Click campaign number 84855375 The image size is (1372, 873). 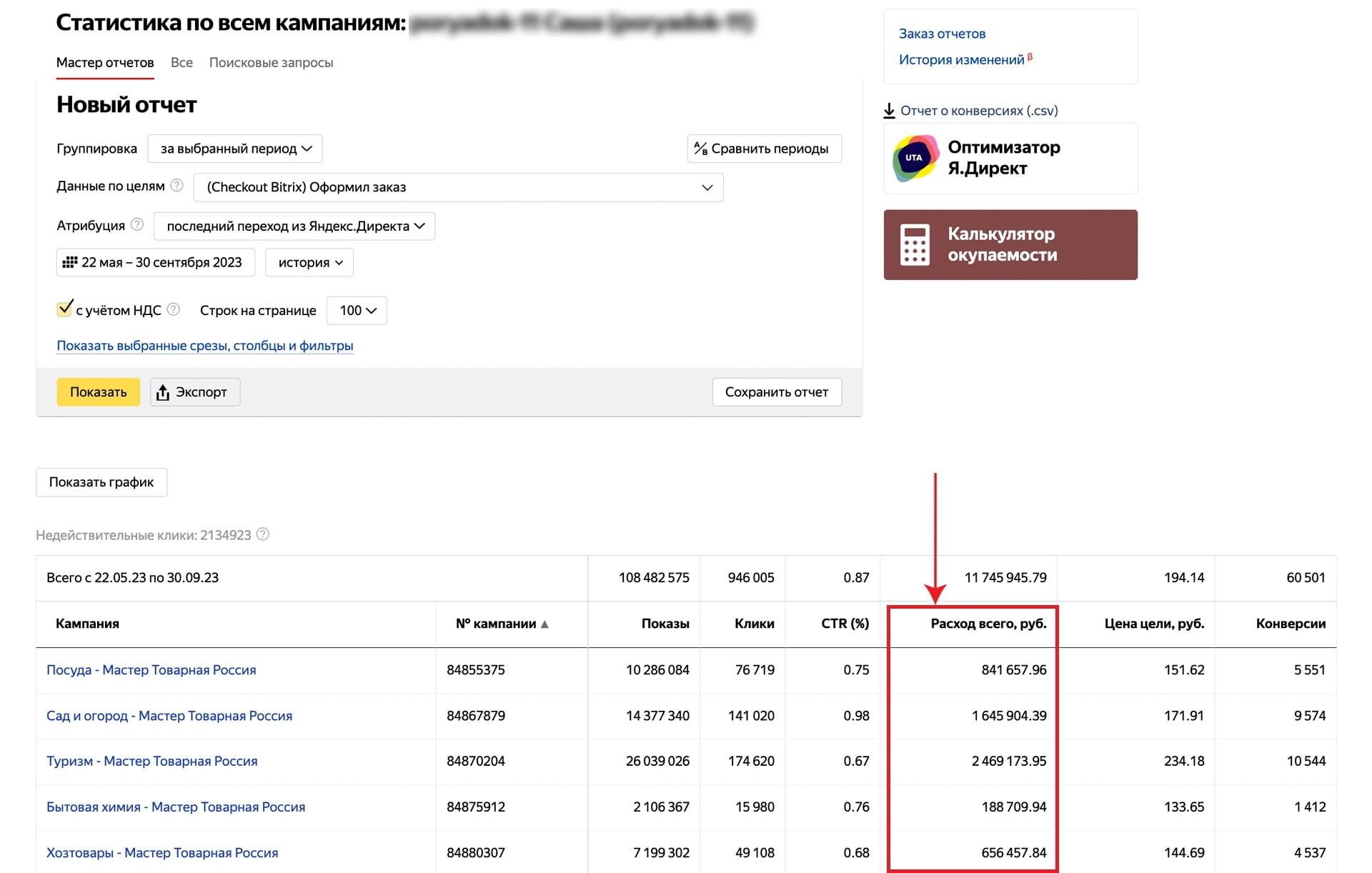[x=476, y=670]
